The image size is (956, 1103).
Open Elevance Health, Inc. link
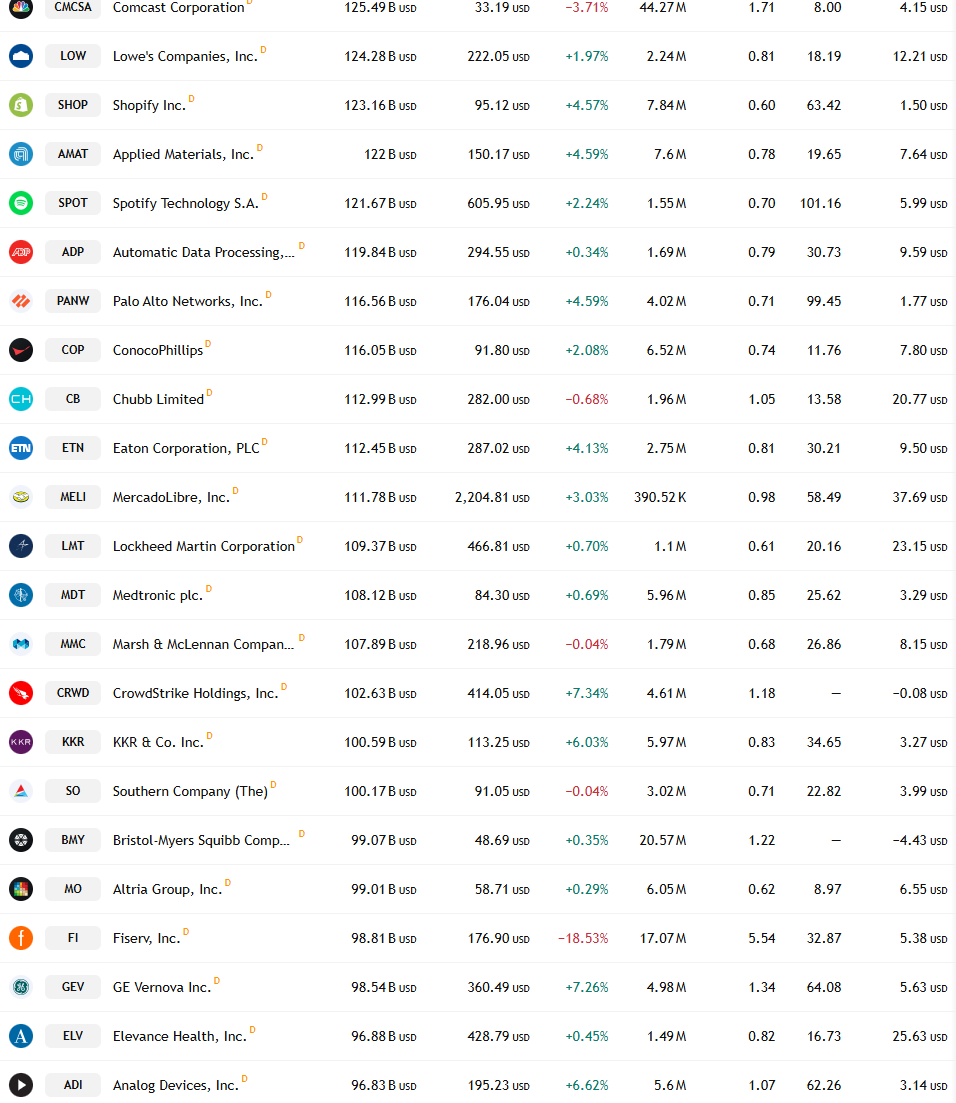(179, 1036)
